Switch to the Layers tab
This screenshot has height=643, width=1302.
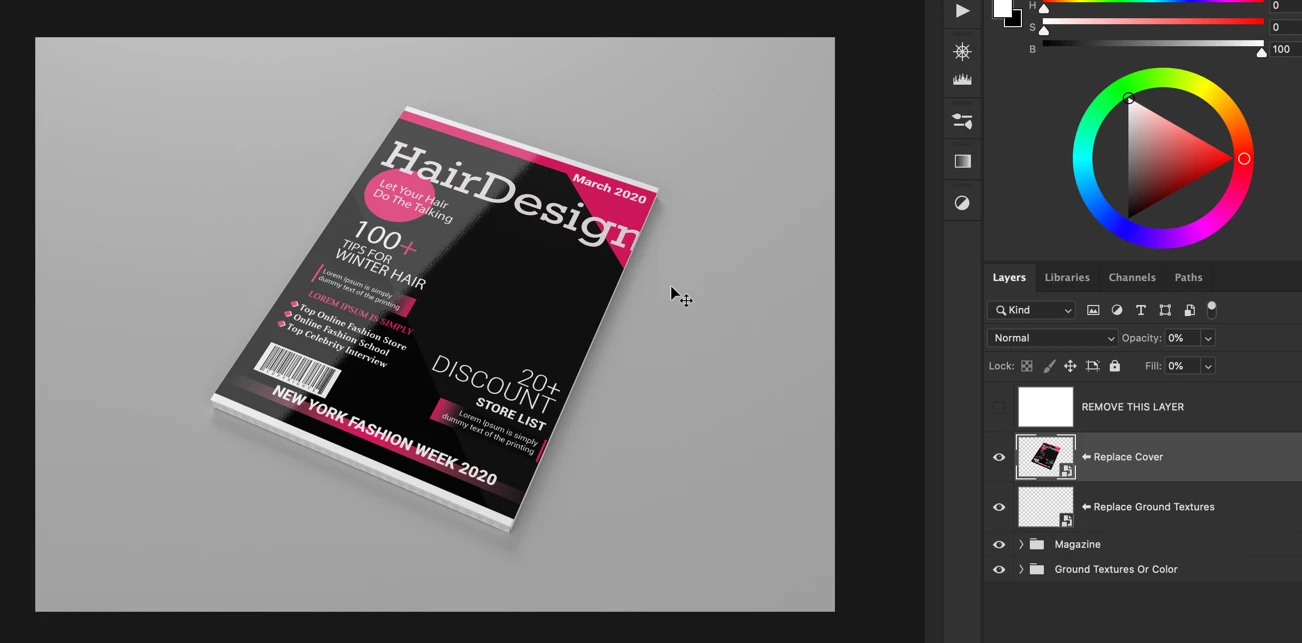(1009, 277)
